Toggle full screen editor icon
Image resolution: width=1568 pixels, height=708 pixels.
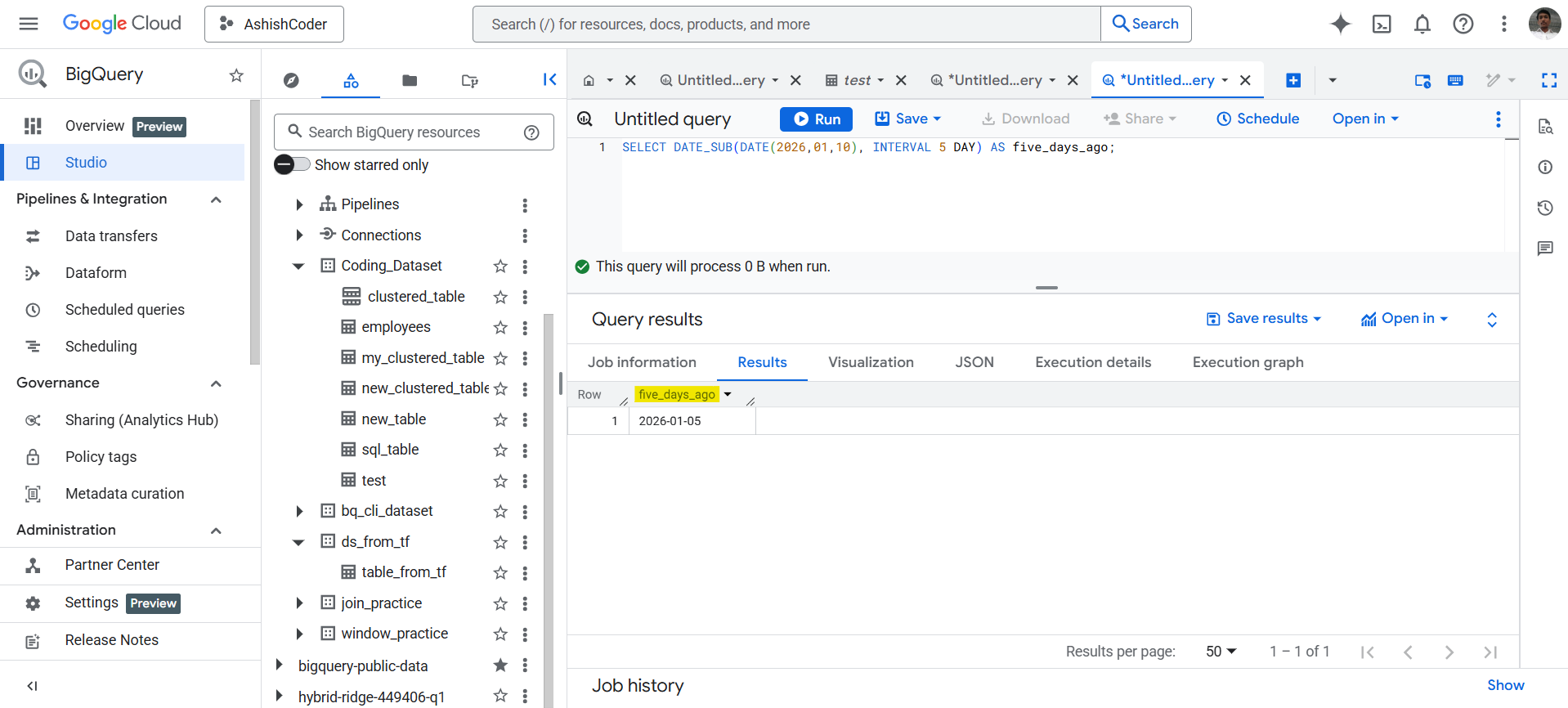tap(1549, 80)
